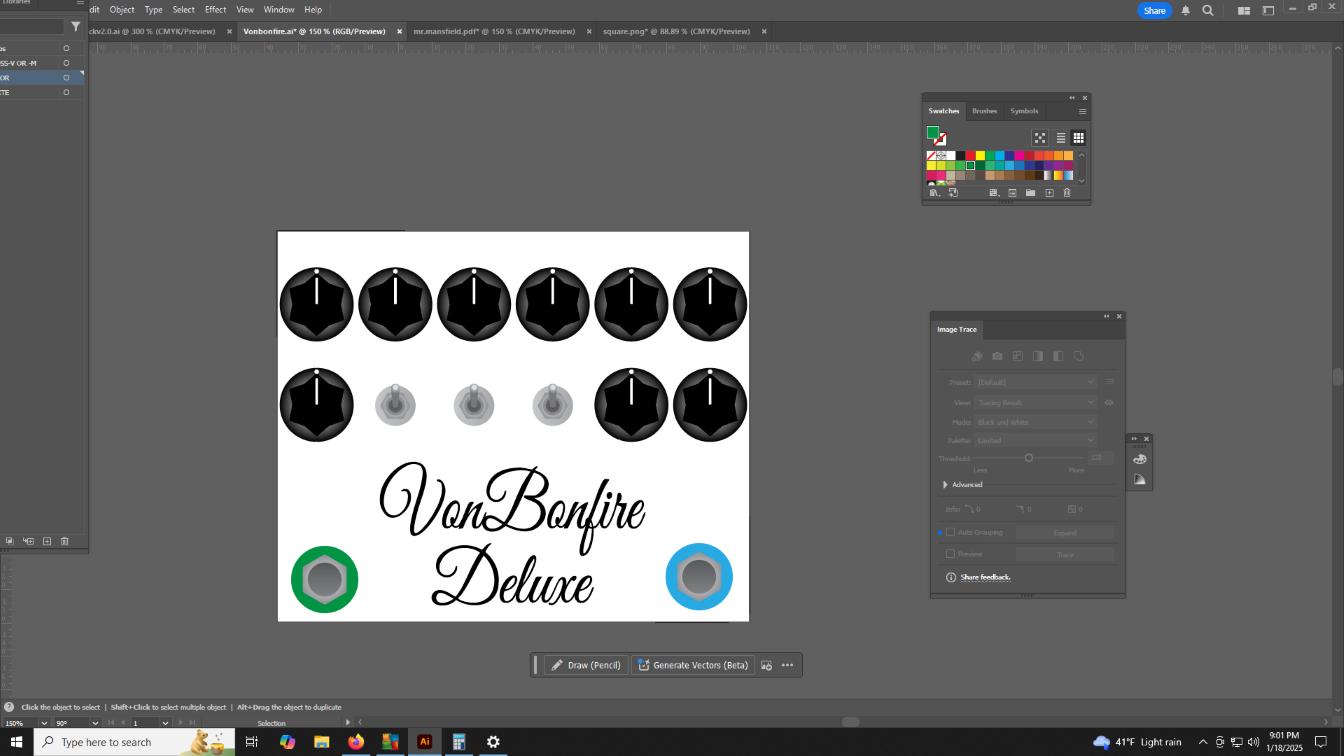Open the Color Guide palette icon
This screenshot has width=1344, height=756.
point(1139,459)
